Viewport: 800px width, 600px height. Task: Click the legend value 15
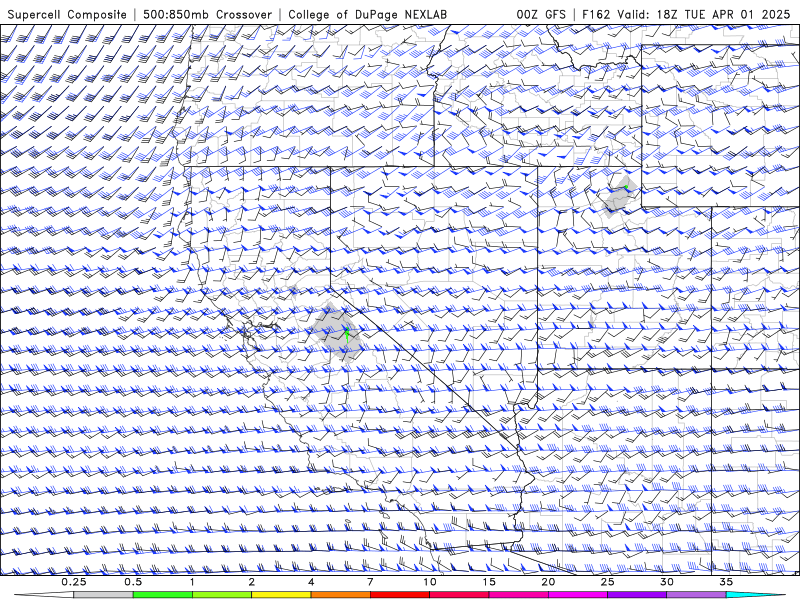[489, 582]
